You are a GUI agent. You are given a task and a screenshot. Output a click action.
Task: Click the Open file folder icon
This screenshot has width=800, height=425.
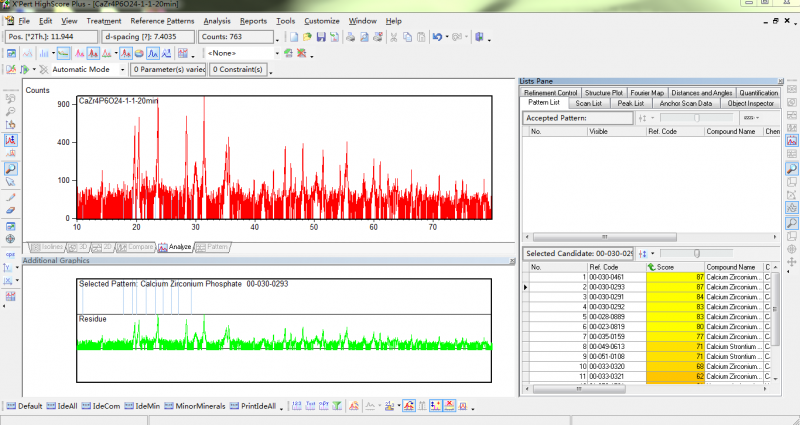(x=307, y=37)
